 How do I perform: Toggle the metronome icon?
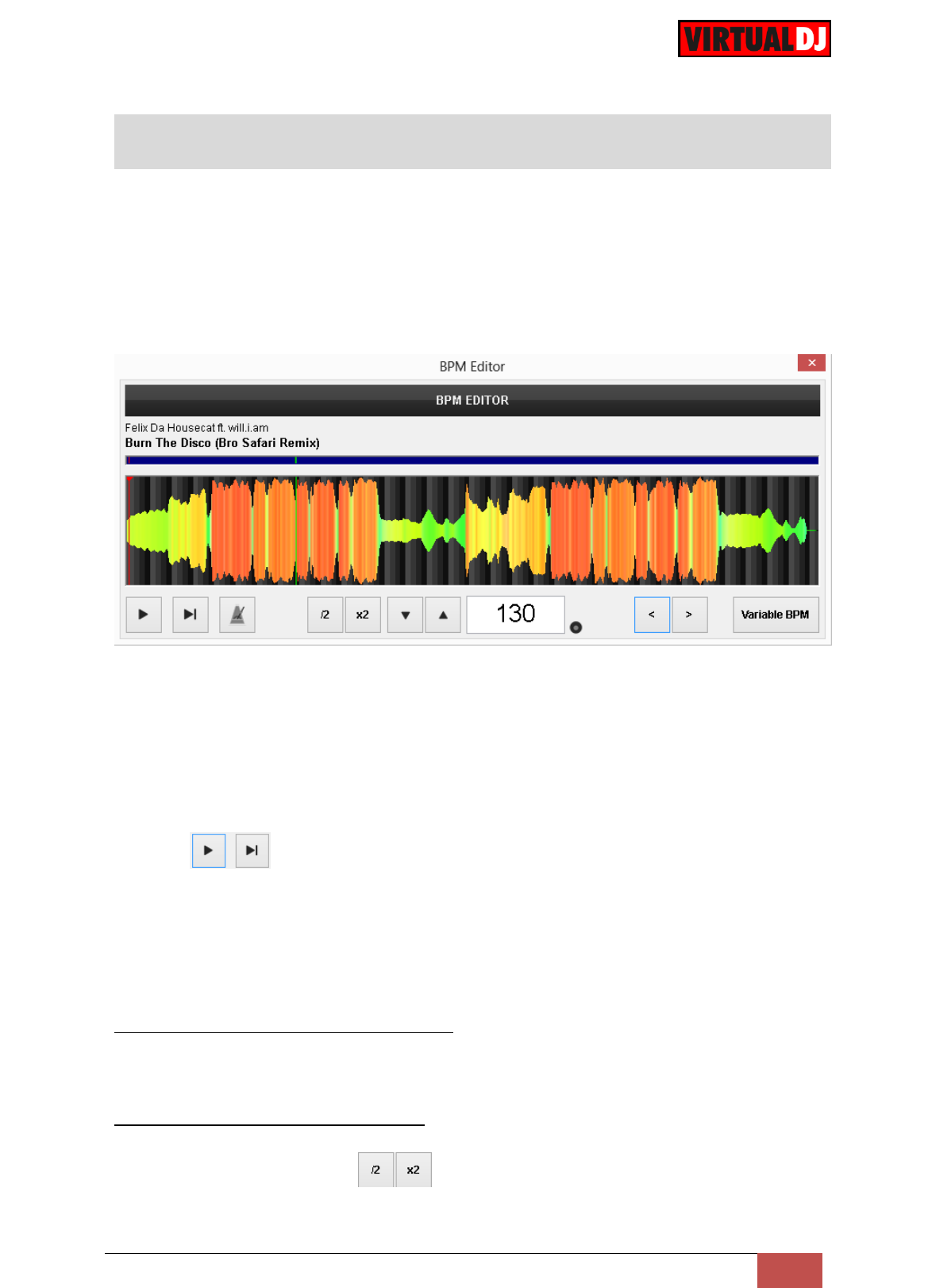[237, 615]
